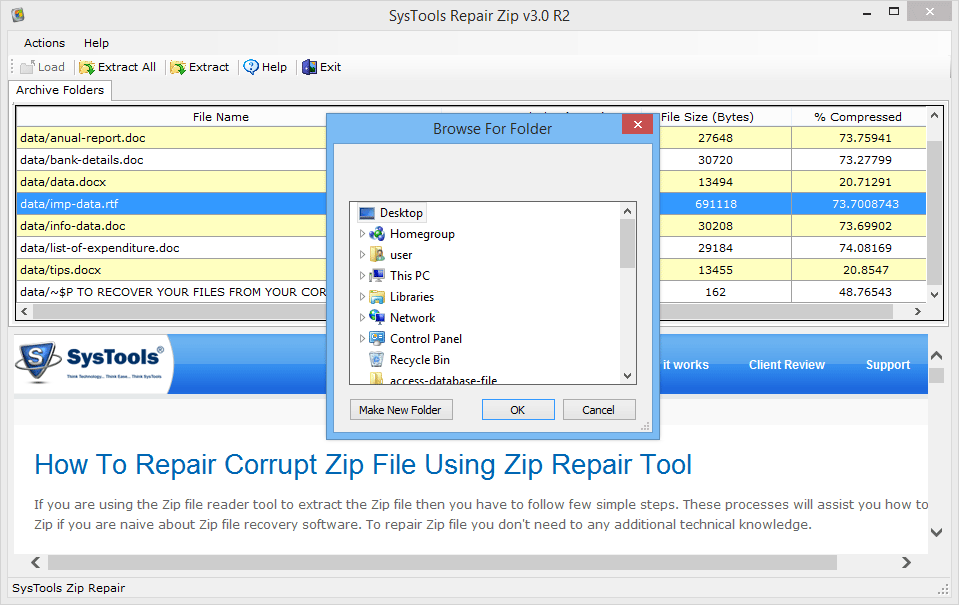The height and width of the screenshot is (605, 959).
Task: Click the Network icon in folder tree
Action: (x=377, y=317)
